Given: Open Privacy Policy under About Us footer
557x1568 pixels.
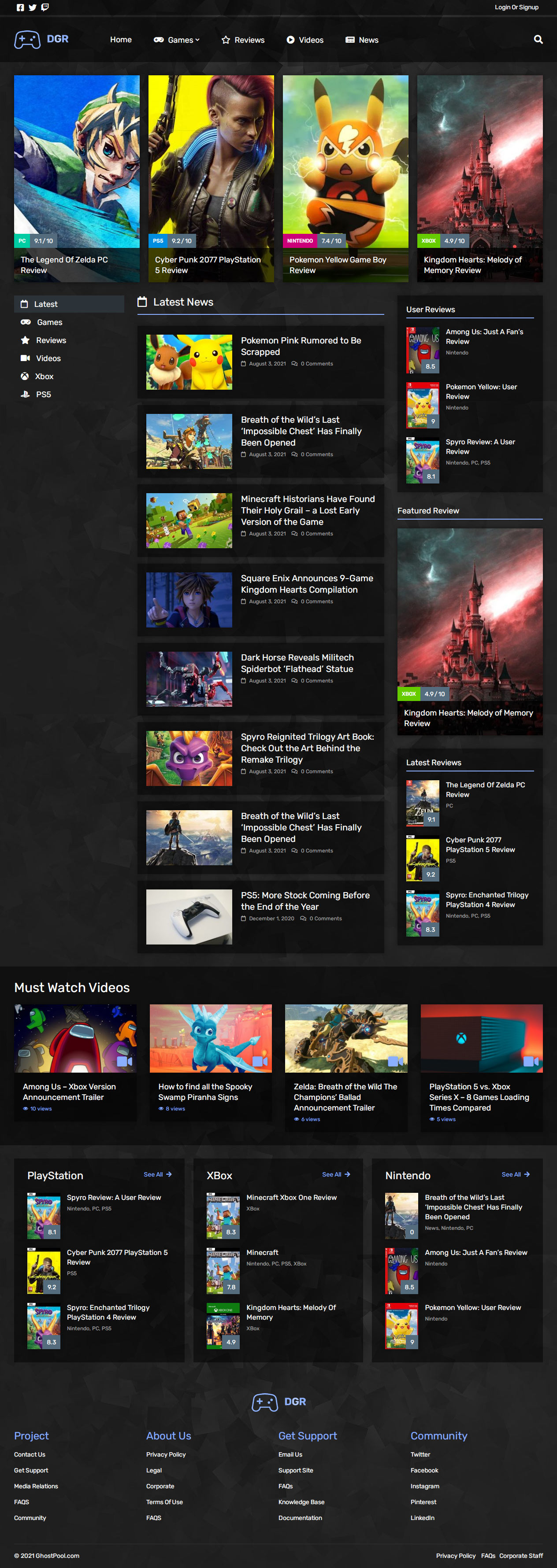Looking at the screenshot, I should (x=166, y=1455).
